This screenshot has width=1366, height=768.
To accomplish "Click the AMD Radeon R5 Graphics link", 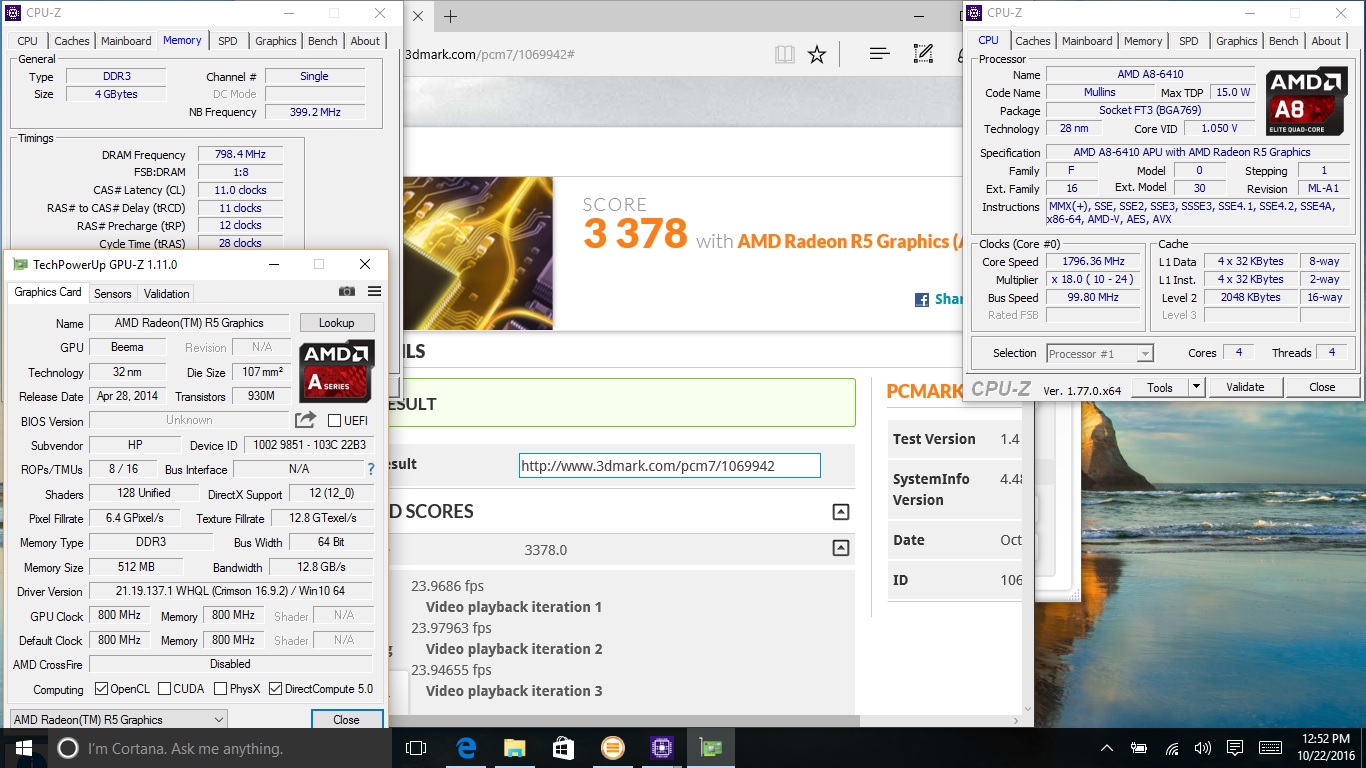I will click(x=850, y=241).
